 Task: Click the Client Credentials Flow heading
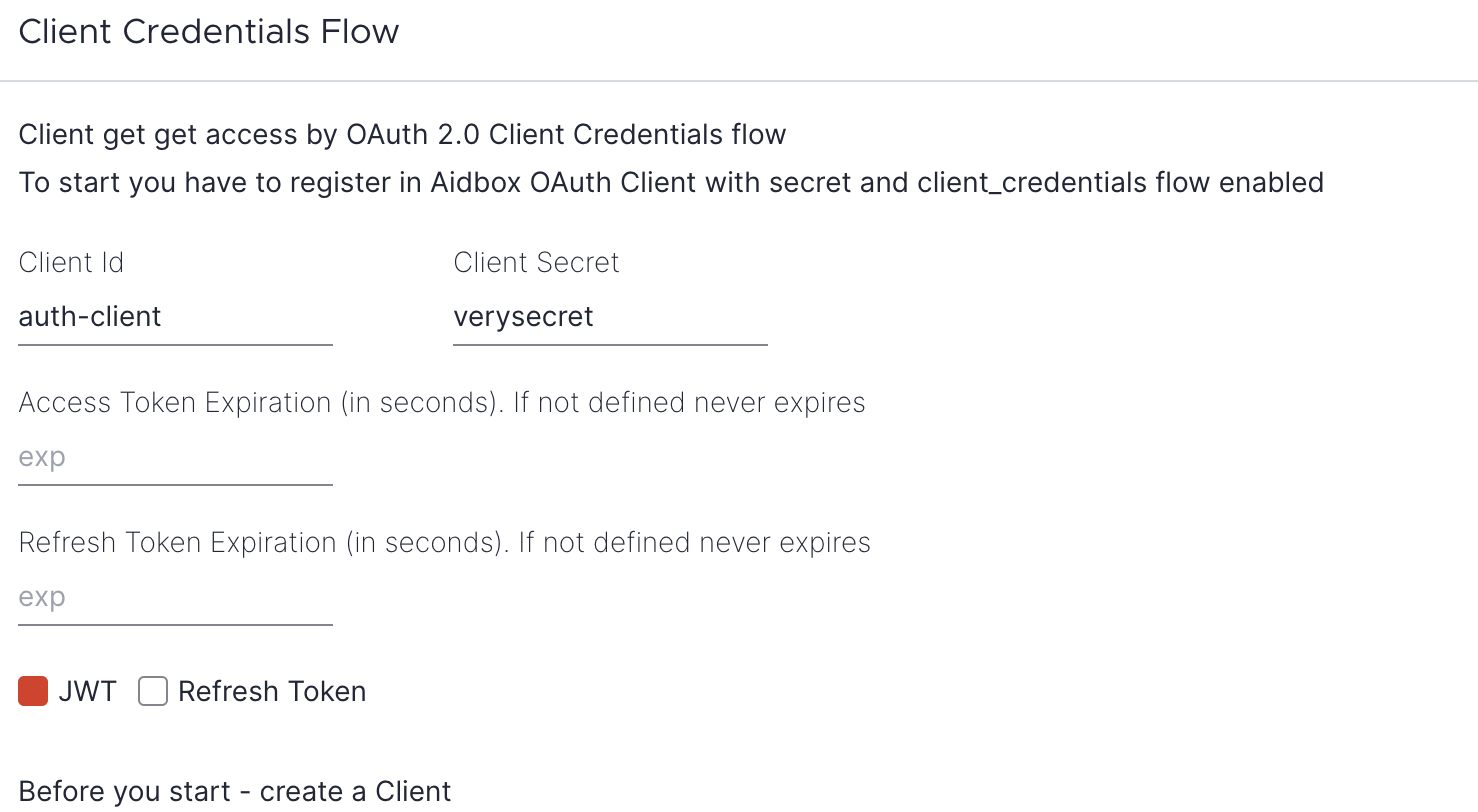(209, 31)
